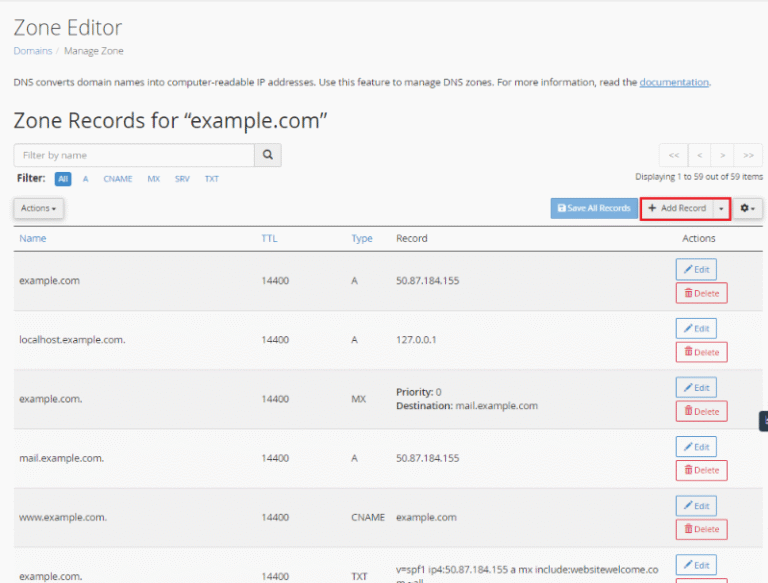Open the Add Record dropdown arrow
The width and height of the screenshot is (768, 583).
coord(721,208)
